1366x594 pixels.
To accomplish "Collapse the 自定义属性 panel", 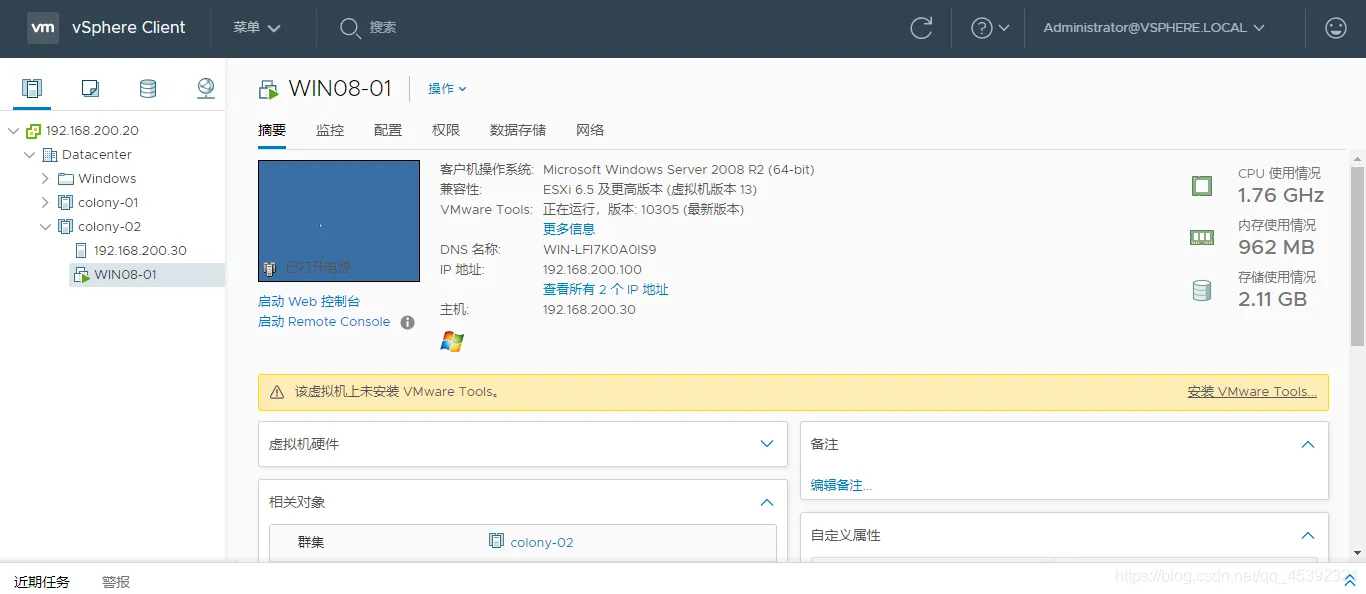I will pyautogui.click(x=1308, y=536).
